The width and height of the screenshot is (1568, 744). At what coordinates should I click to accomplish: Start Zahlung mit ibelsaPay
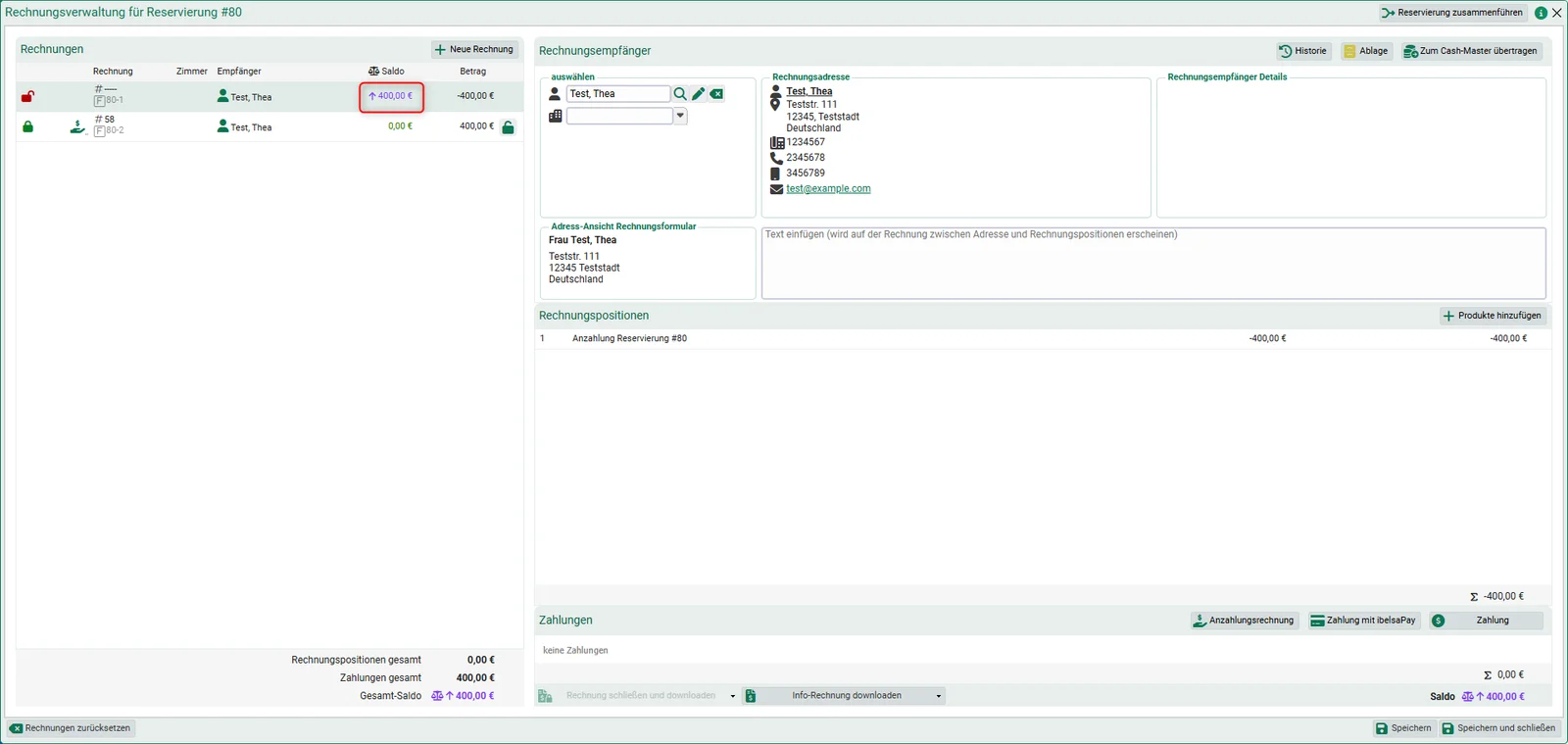pos(1363,620)
